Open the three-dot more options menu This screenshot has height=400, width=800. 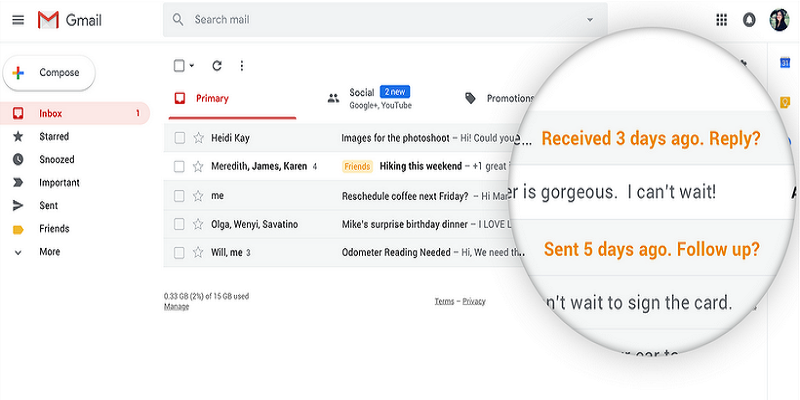point(241,66)
